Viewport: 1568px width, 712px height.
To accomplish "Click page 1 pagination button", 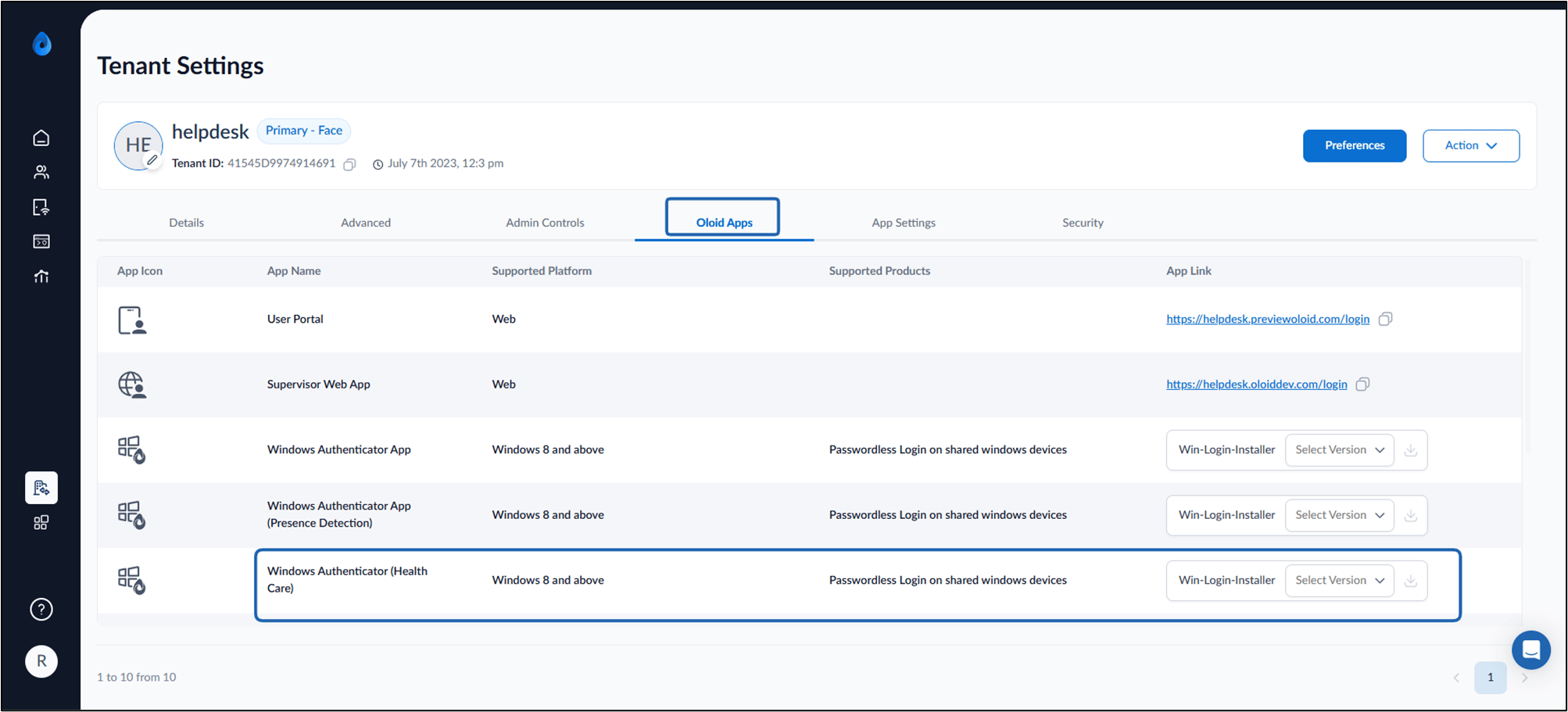I will click(x=1490, y=678).
